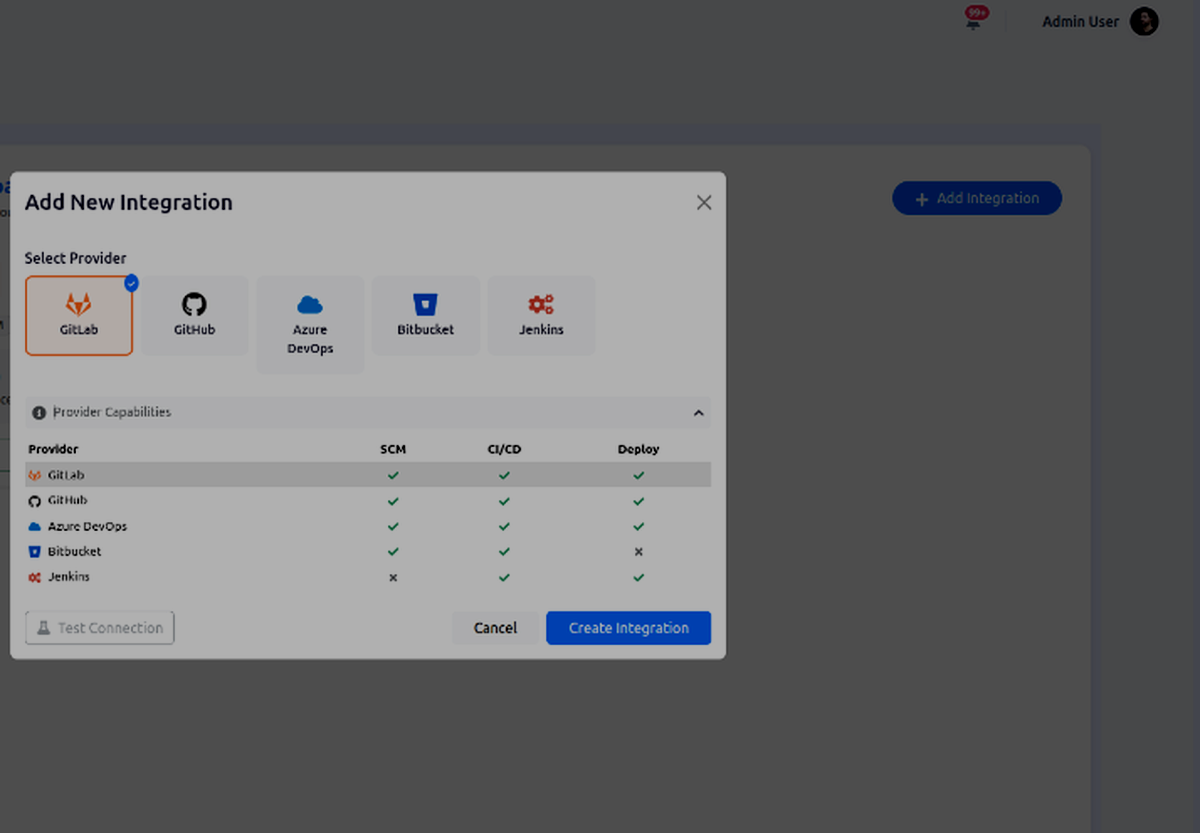Click Jenkins SCM cross mark
The image size is (1200, 833).
click(393, 577)
